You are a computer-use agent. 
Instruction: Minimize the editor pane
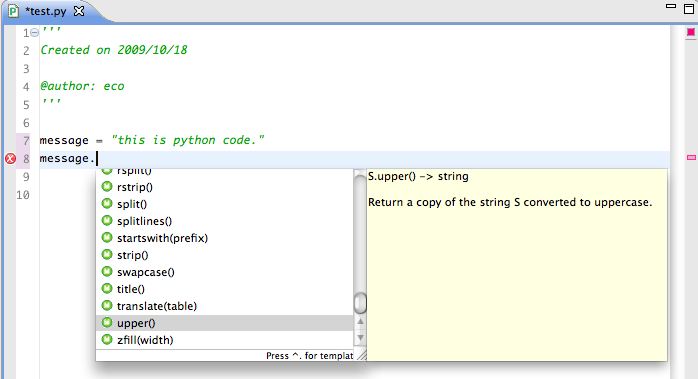click(x=670, y=6)
